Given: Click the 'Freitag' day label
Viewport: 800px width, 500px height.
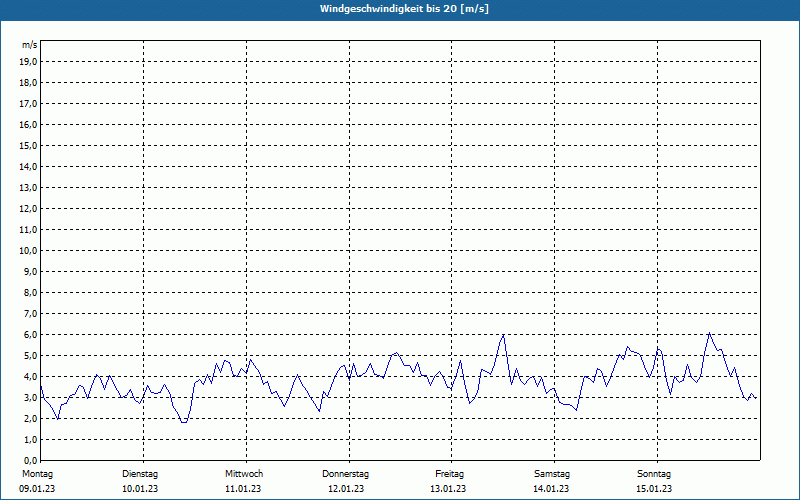Looking at the screenshot, I should [449, 474].
